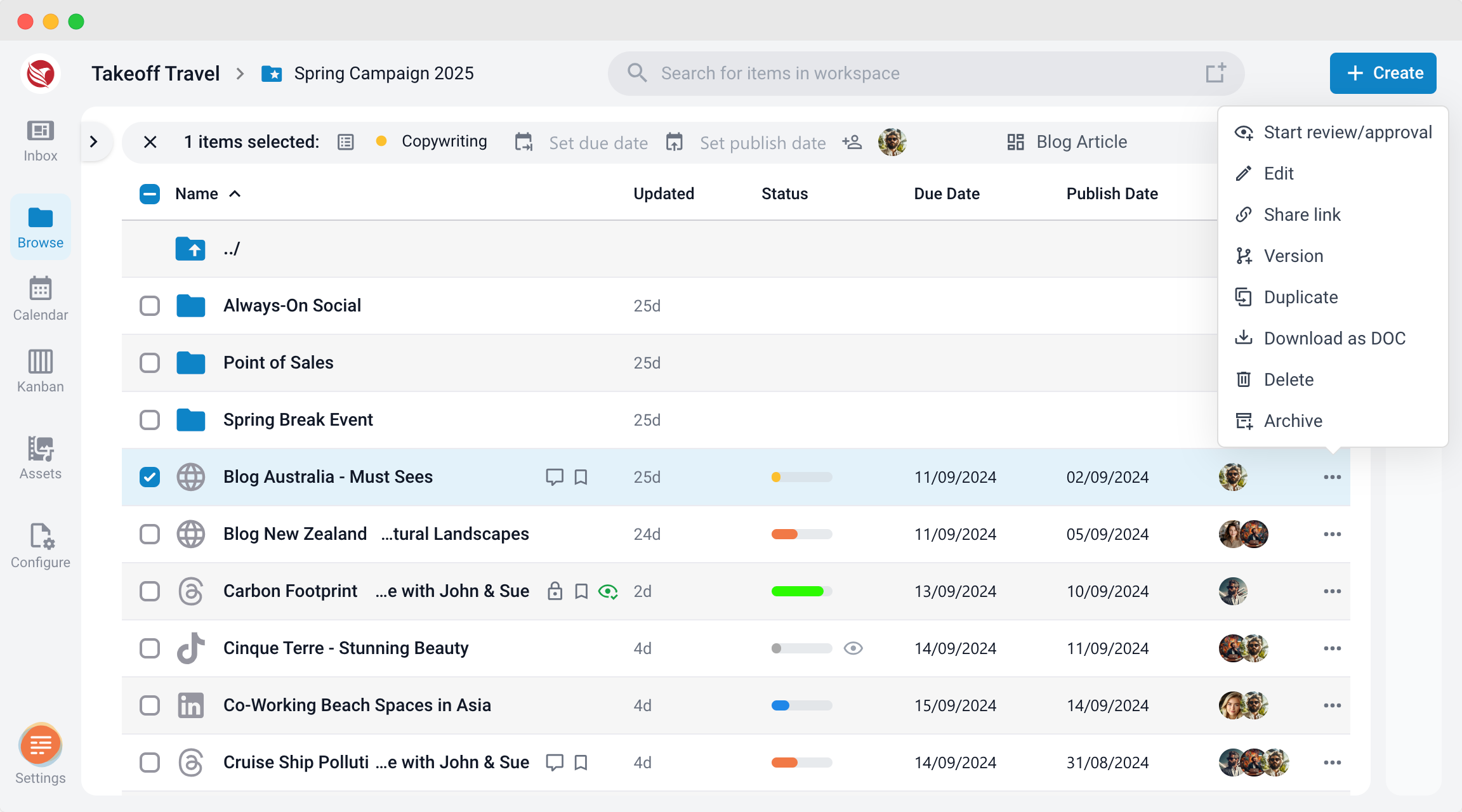Select Download as DOC menu entry

pos(1333,338)
